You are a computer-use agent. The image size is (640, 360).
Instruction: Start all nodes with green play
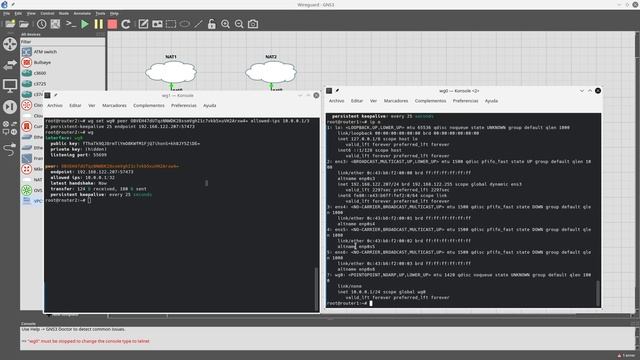click(84, 24)
